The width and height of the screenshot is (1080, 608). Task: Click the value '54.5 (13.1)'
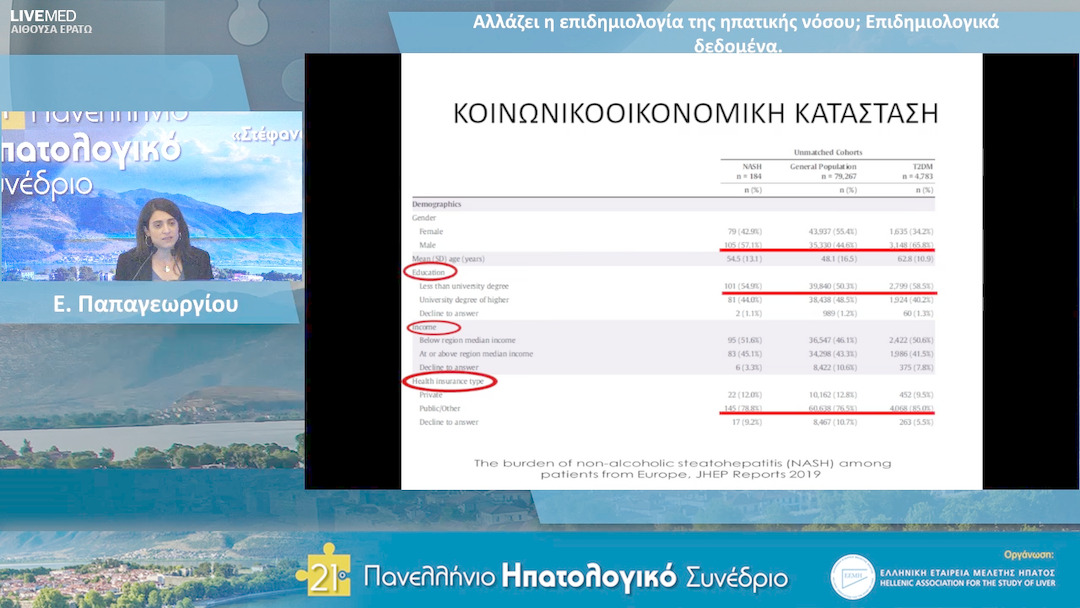(x=744, y=259)
